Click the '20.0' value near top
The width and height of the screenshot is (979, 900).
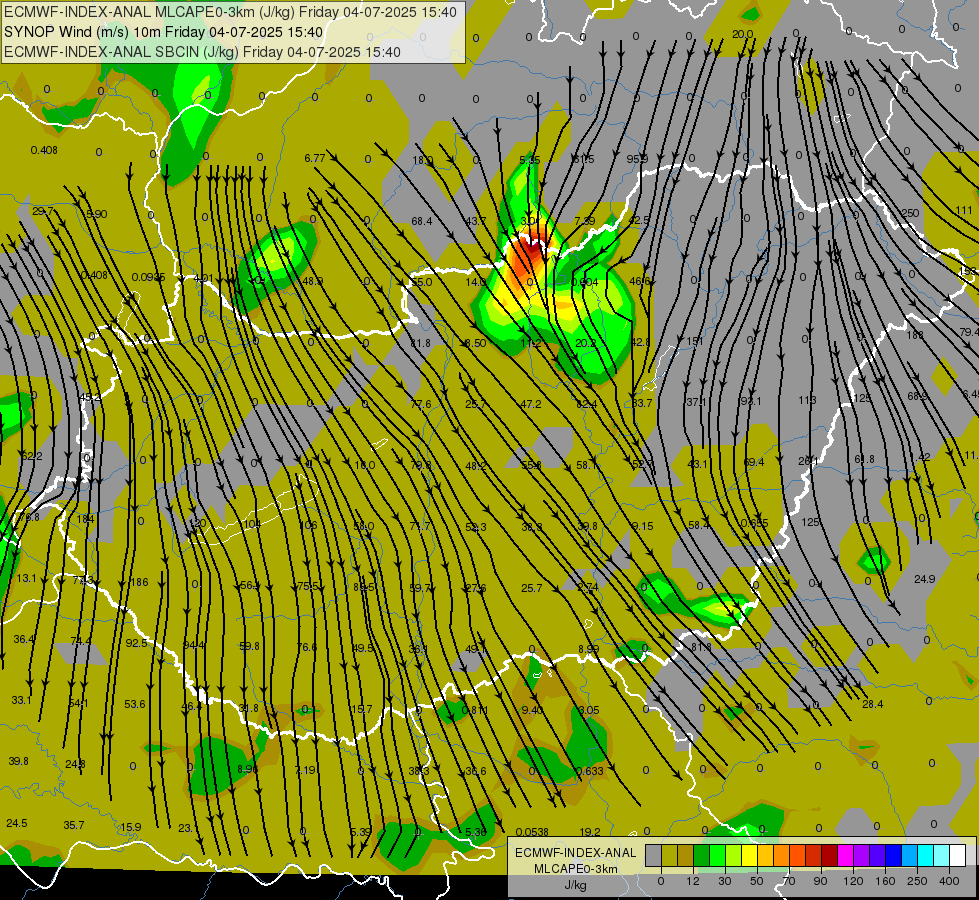(742, 34)
